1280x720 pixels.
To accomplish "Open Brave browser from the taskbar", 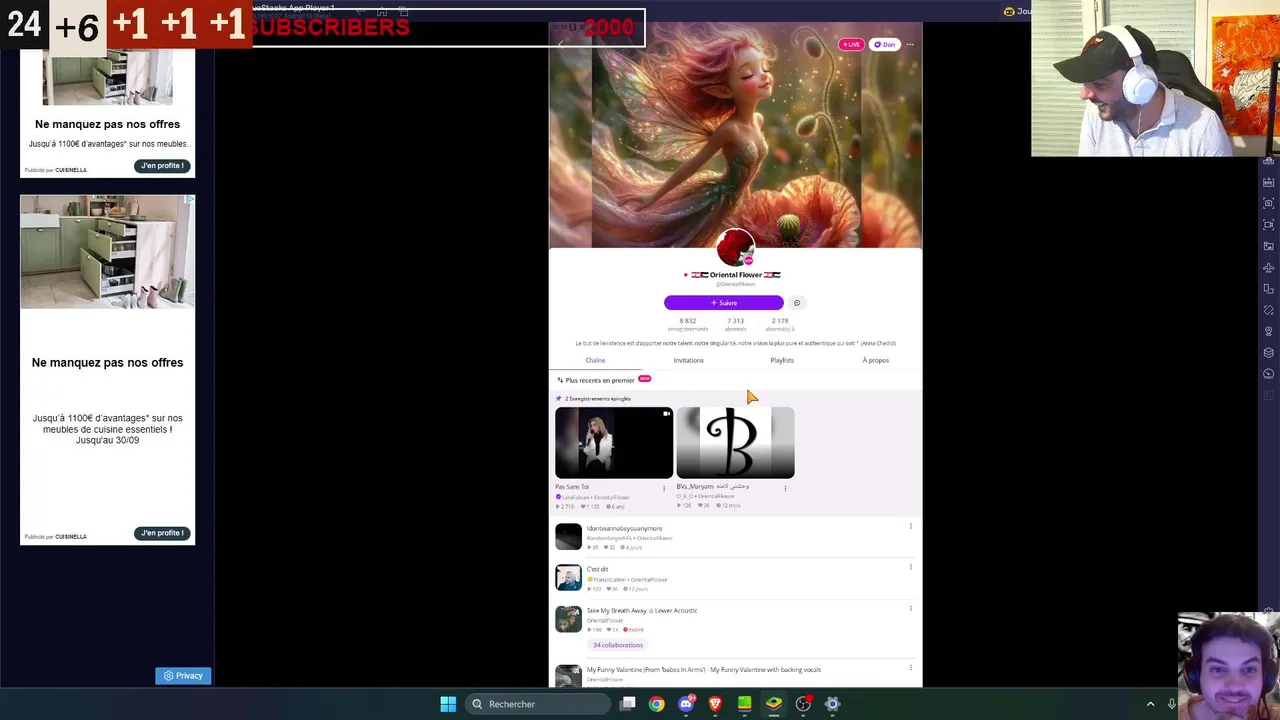I will click(715, 704).
